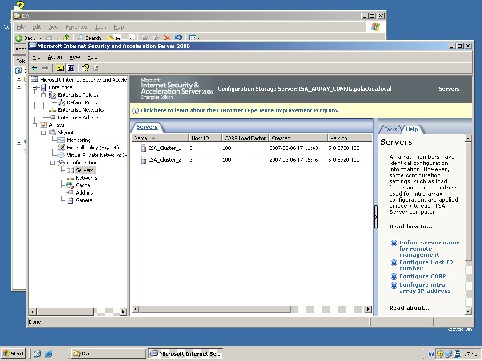Toggle the Show/Hide Console Tree toolbar icon

[x=71, y=68]
